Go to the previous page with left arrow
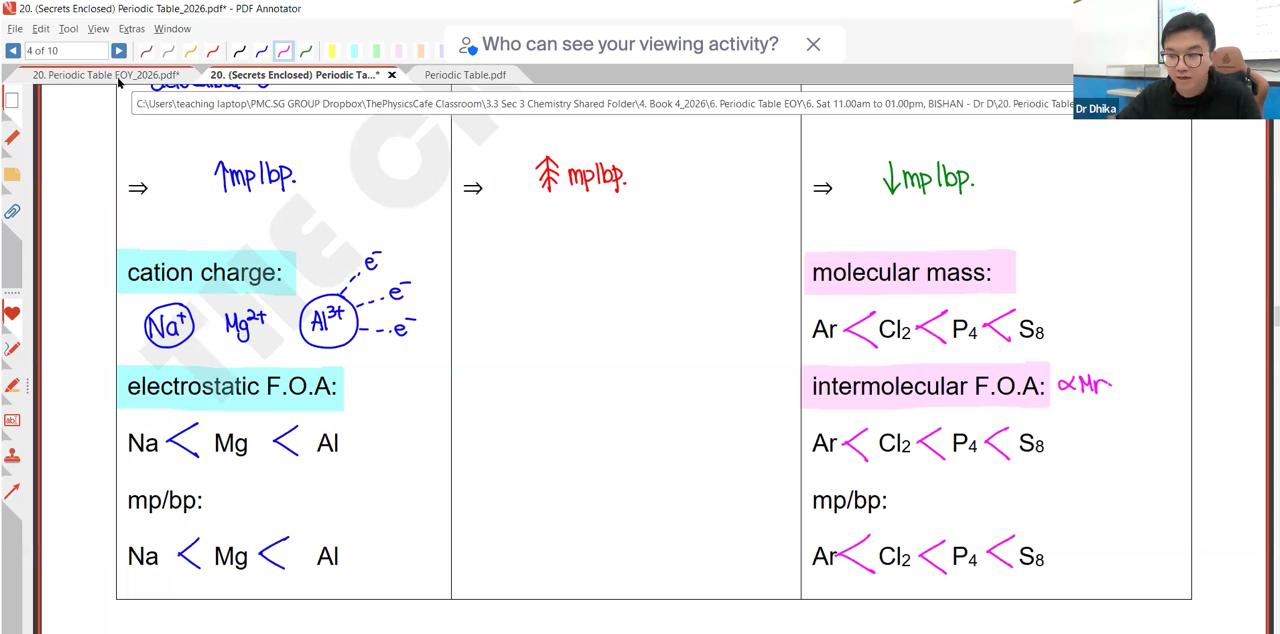Screen dimensions: 1280x634 12,50
